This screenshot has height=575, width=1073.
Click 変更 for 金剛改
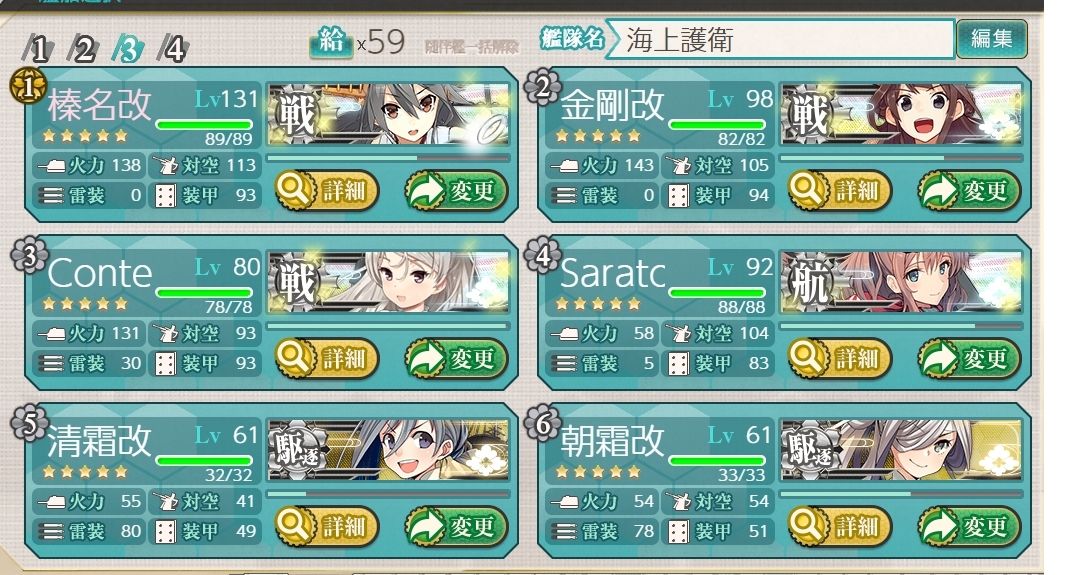(969, 190)
